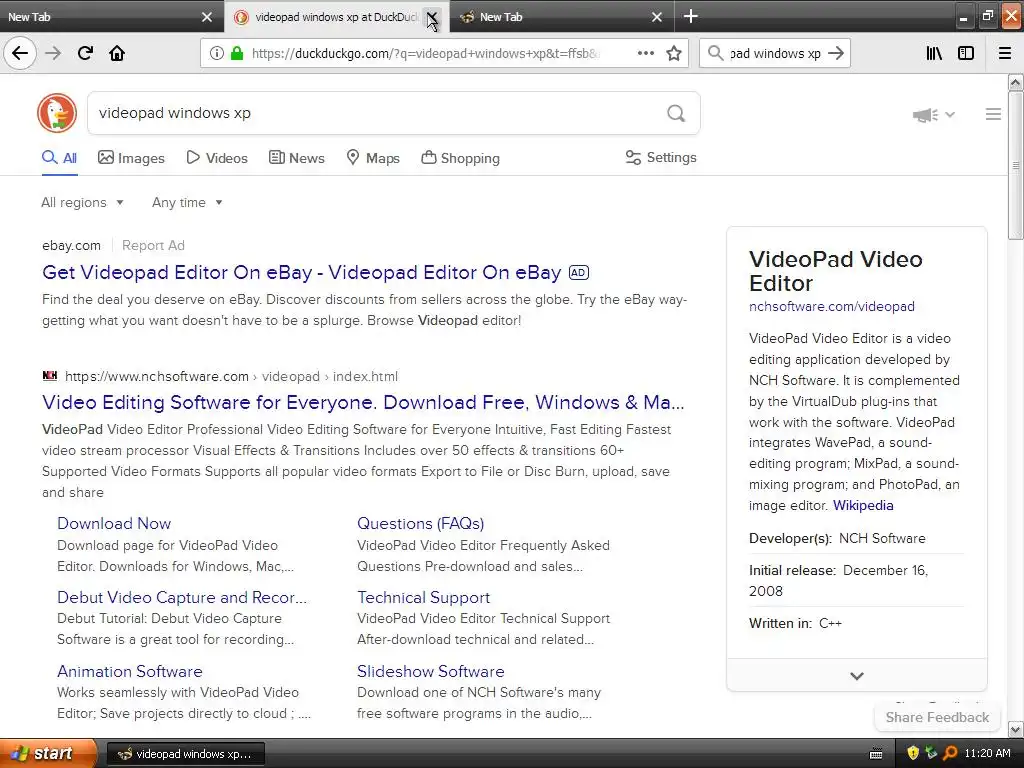Open the Technical Support sublink
Screen dimensions: 1024x768
pos(423,597)
